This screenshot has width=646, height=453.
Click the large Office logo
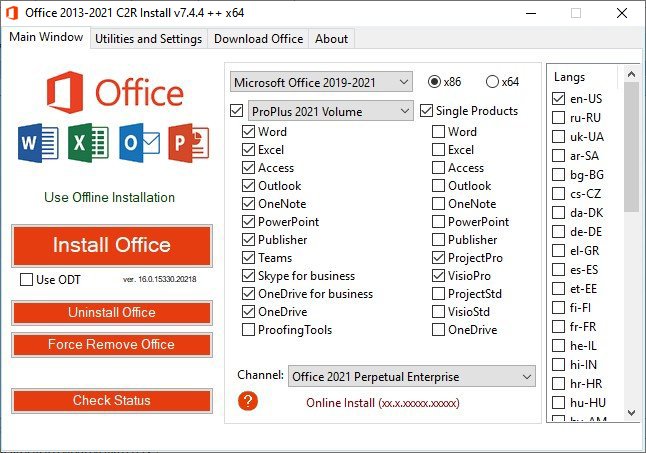click(115, 92)
